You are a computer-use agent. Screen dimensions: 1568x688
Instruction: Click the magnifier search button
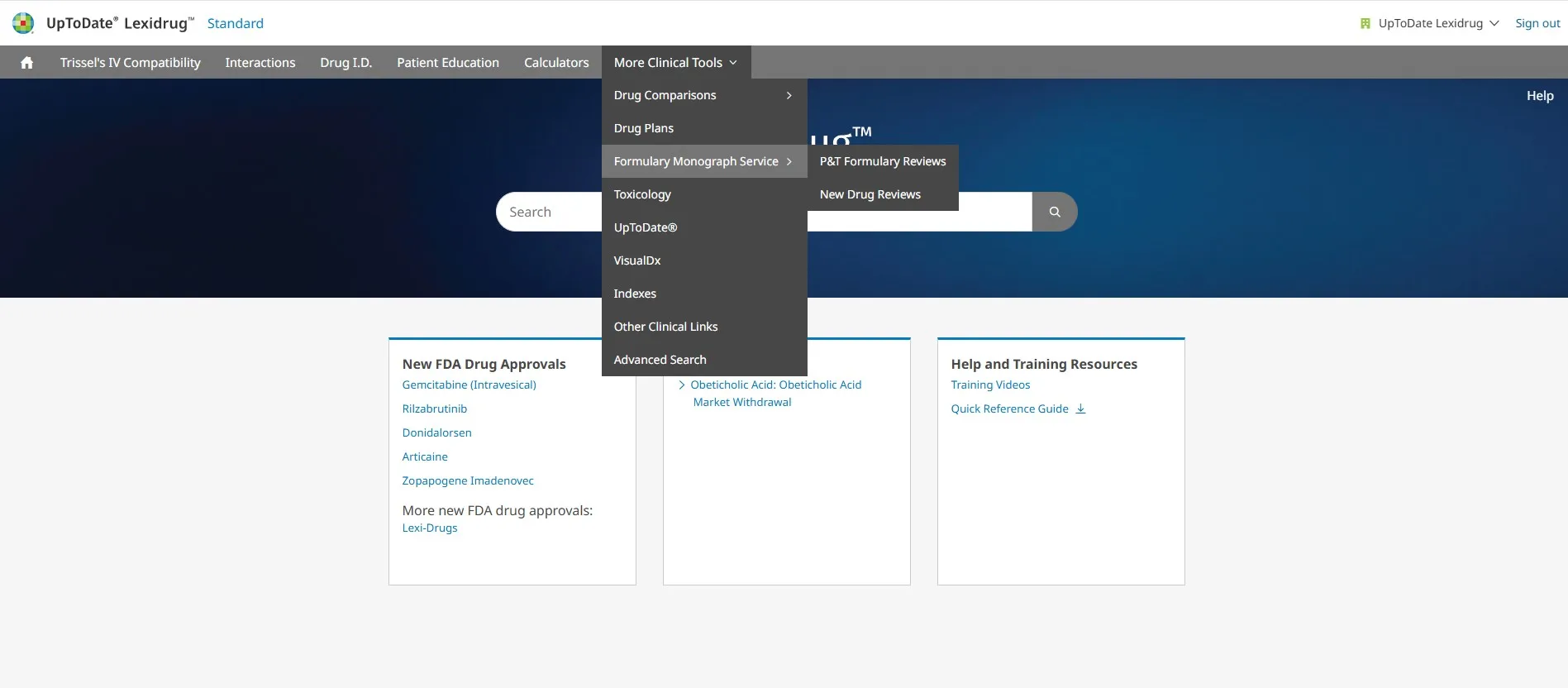pos(1055,212)
